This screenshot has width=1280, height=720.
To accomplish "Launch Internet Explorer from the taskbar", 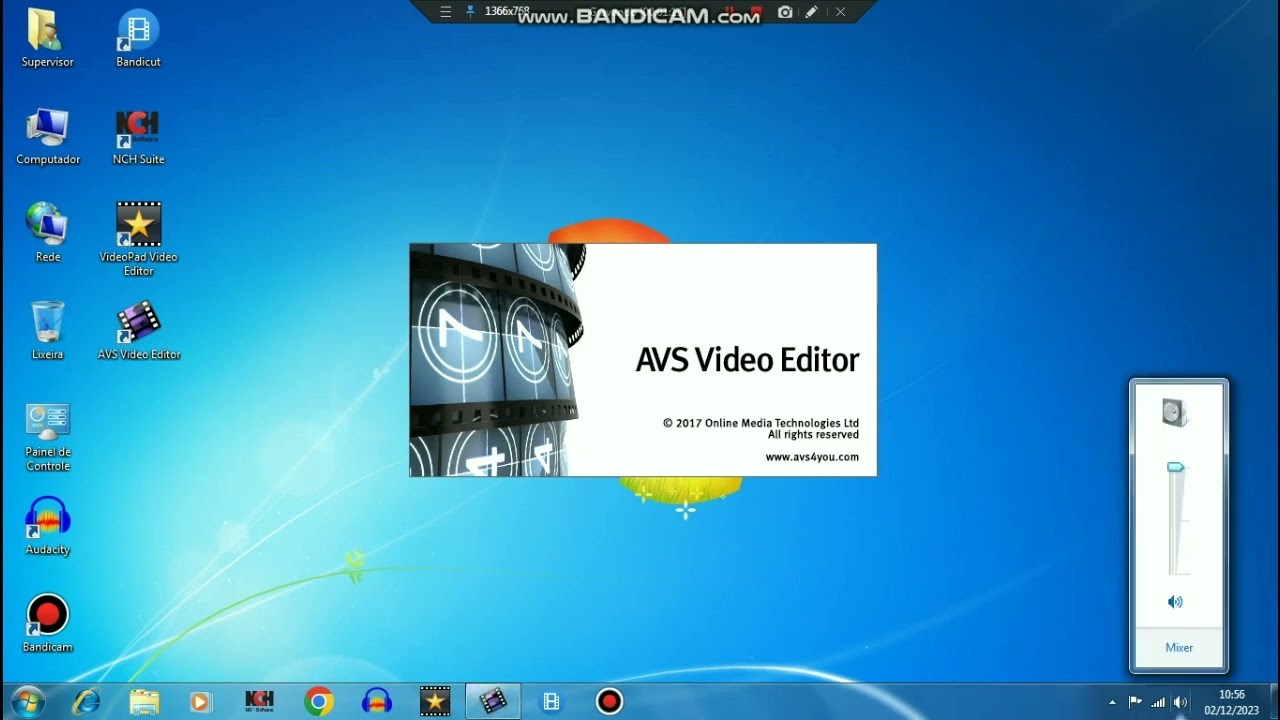I will [87, 702].
